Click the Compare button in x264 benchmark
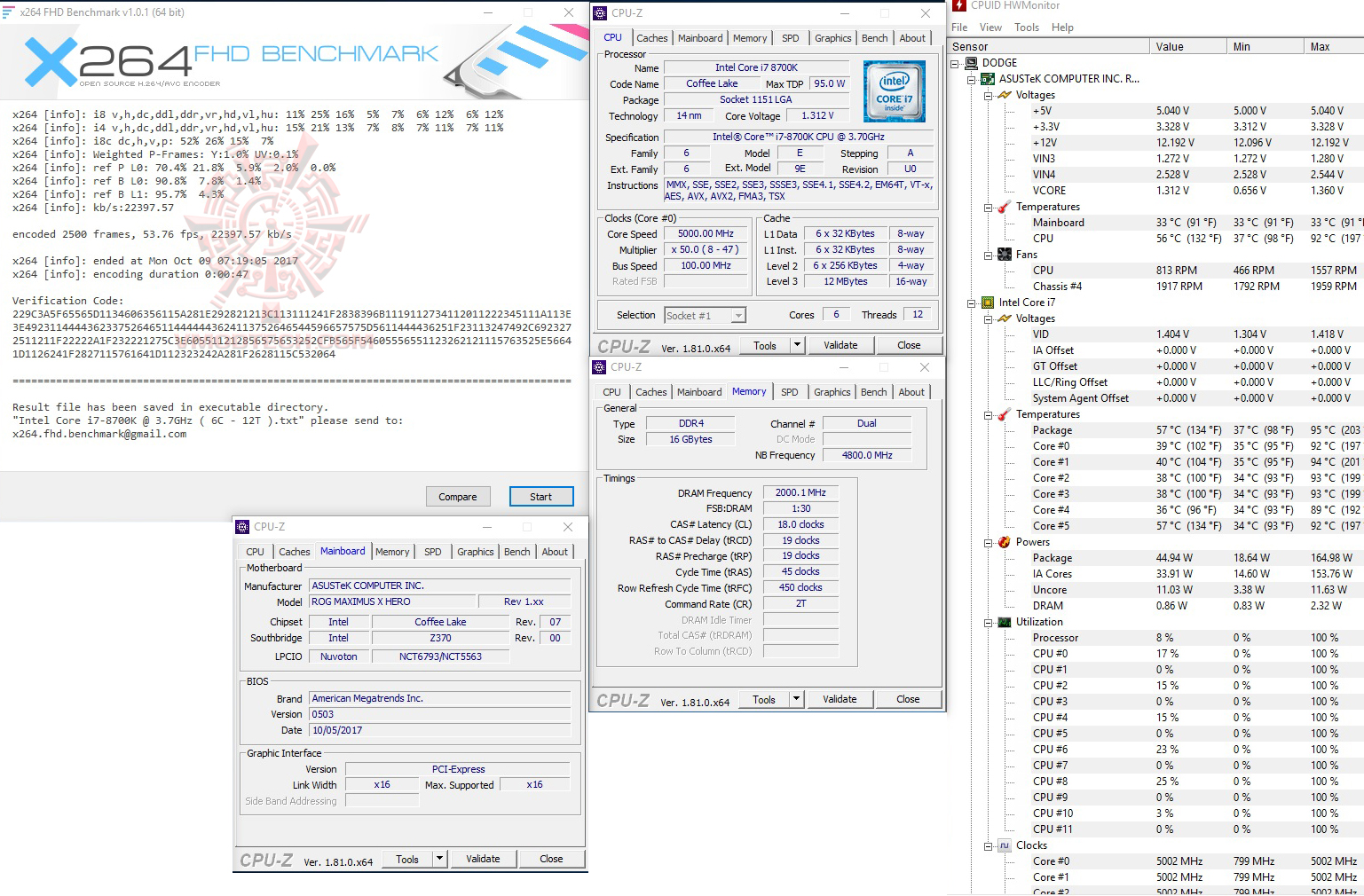Viewport: 1364px width, 896px height. [x=458, y=497]
